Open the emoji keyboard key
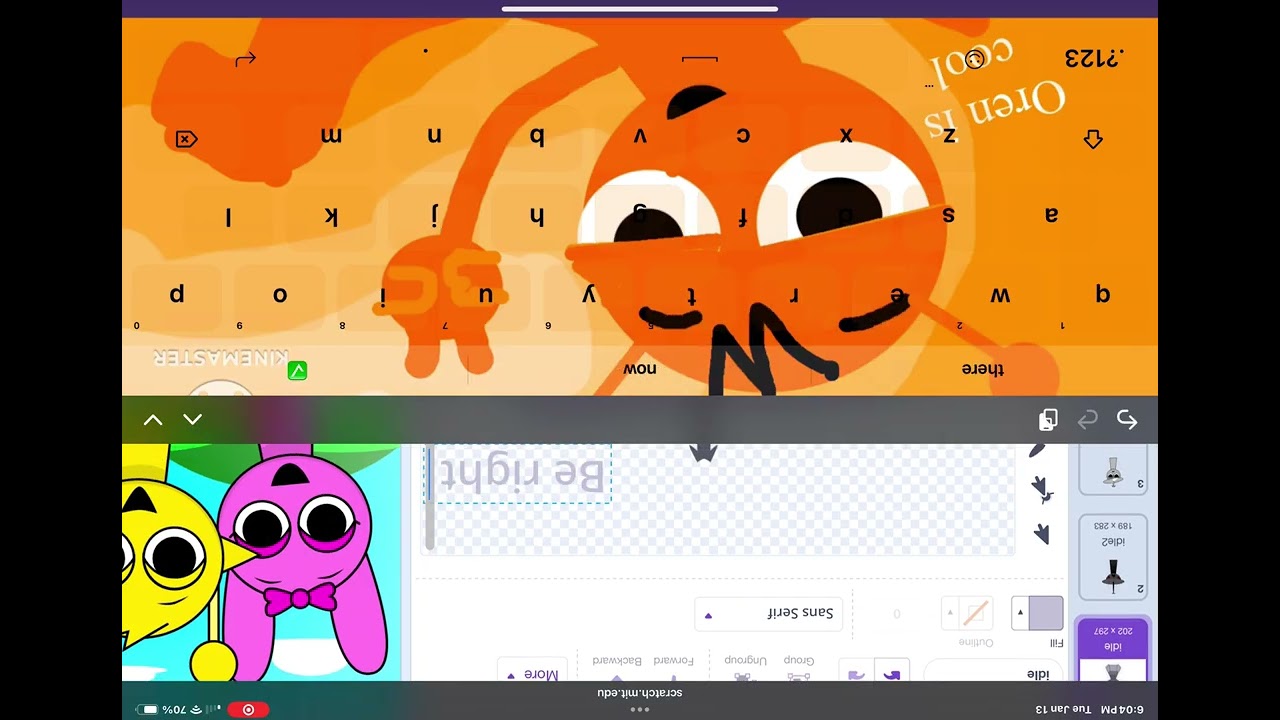 click(974, 59)
